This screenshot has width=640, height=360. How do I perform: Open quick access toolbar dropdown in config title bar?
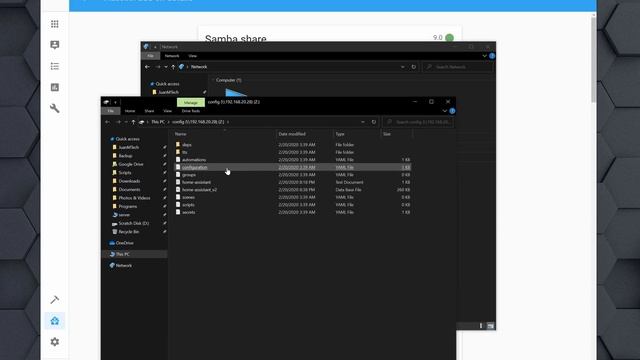[x=116, y=102]
